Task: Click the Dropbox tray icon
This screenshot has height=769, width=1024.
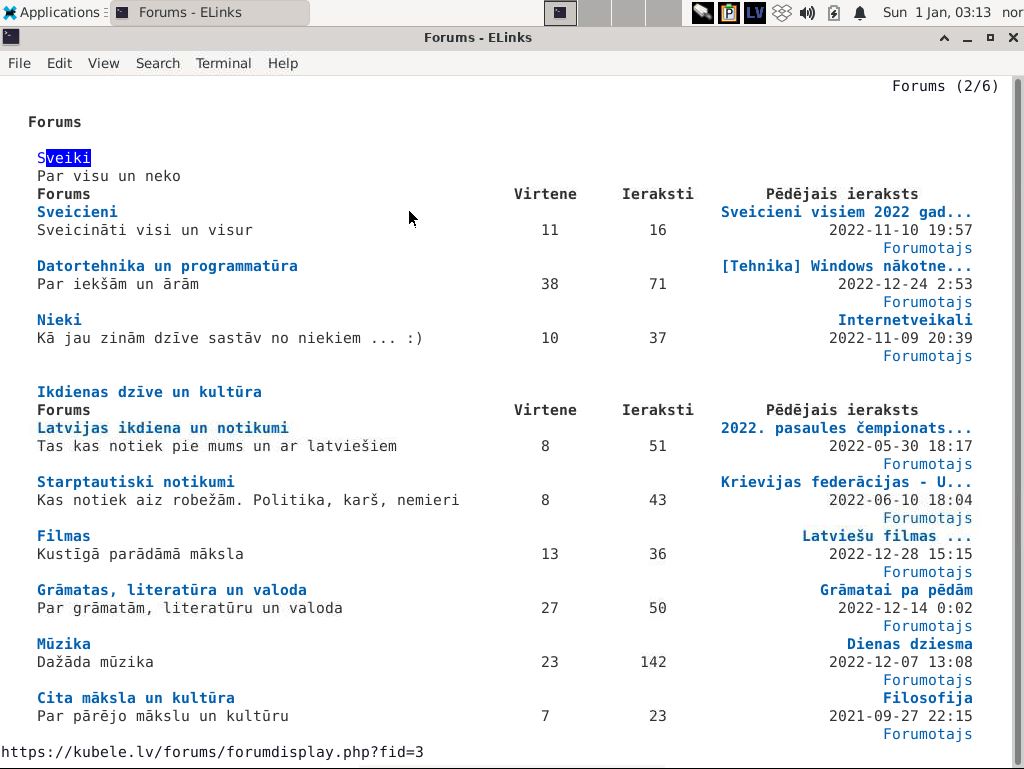Action: [x=782, y=13]
